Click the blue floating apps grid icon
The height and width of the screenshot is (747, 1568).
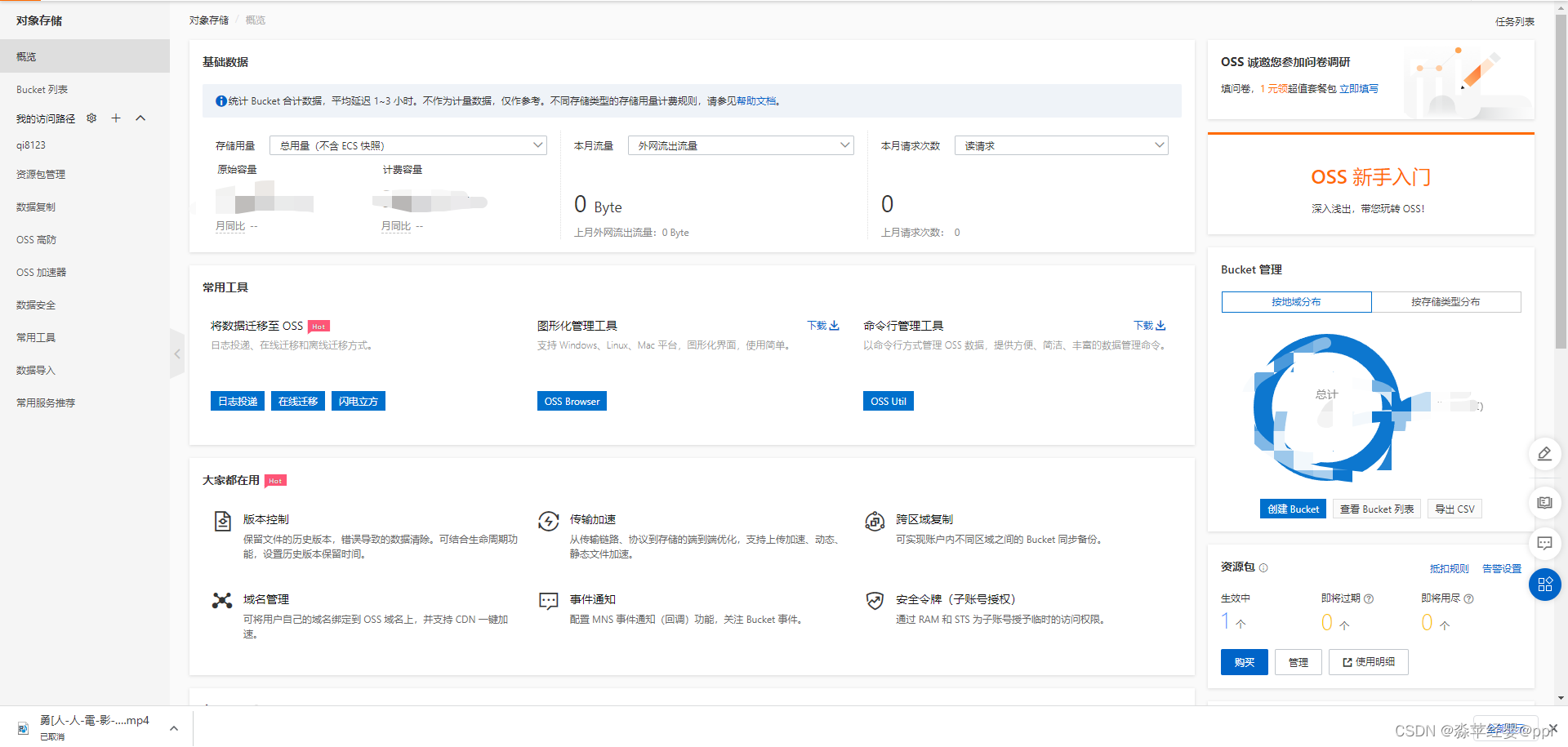click(x=1544, y=584)
